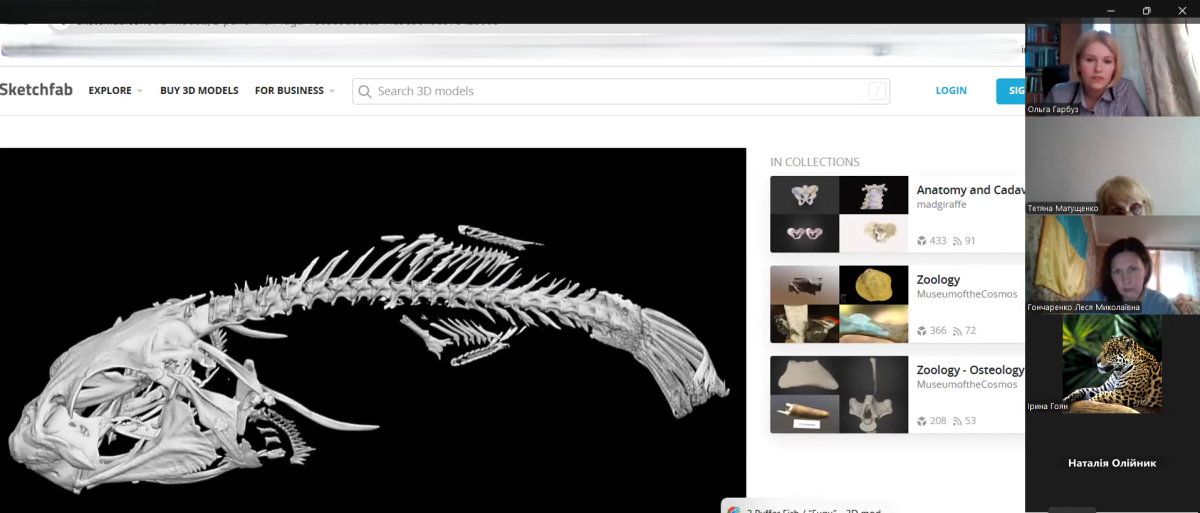Select Ірина Гоян's jaguar video tile

(1112, 364)
